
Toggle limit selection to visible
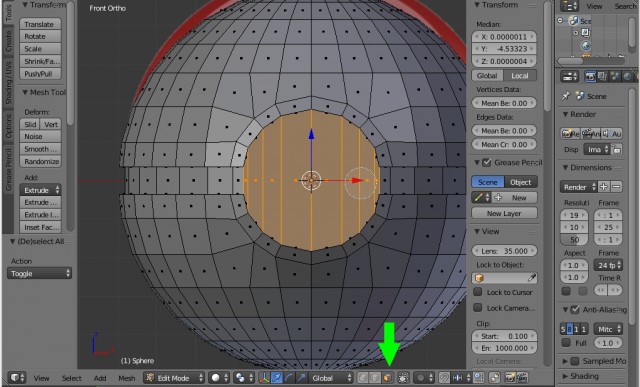[x=403, y=378]
